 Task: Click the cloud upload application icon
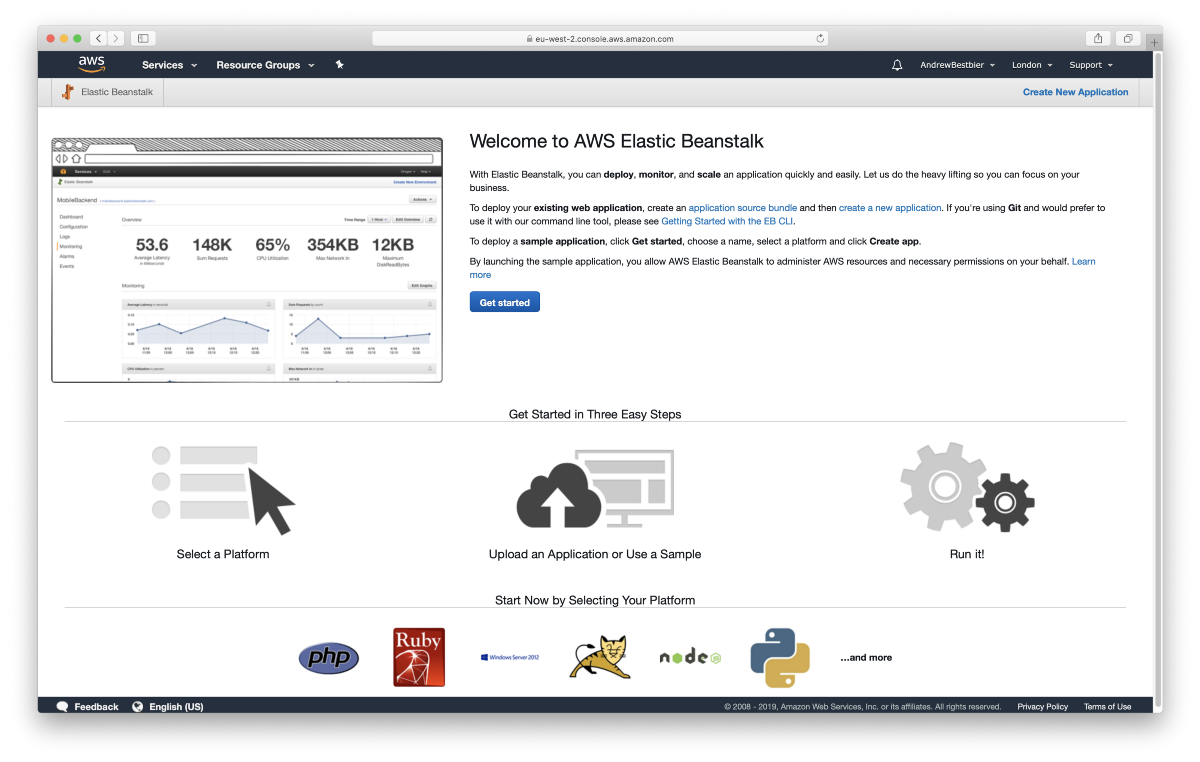(x=595, y=489)
